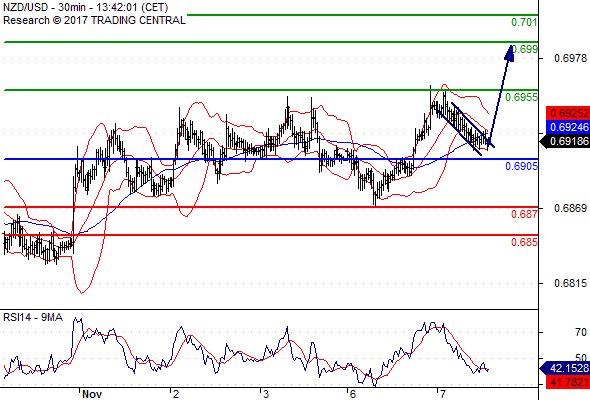Click the RSI14 - 9MA indicator label

(33, 318)
